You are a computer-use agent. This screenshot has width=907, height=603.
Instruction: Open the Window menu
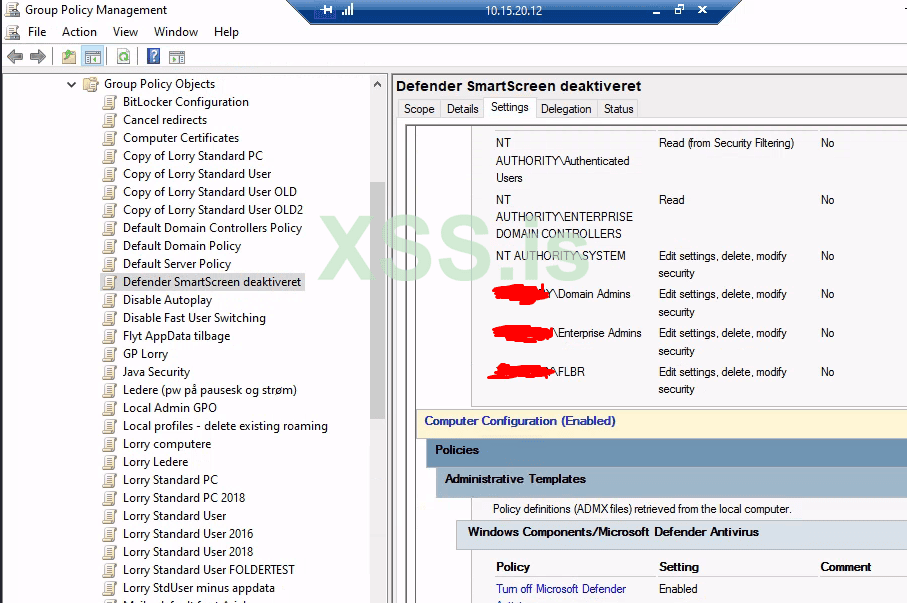[176, 32]
